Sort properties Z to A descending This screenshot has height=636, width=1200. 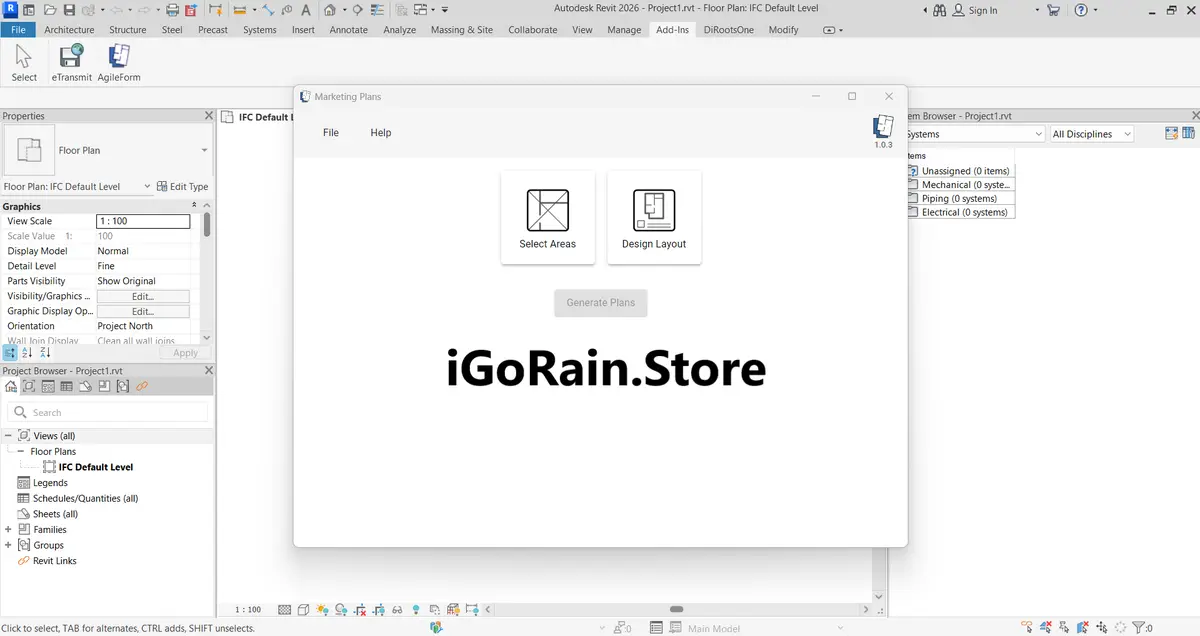tap(45, 352)
